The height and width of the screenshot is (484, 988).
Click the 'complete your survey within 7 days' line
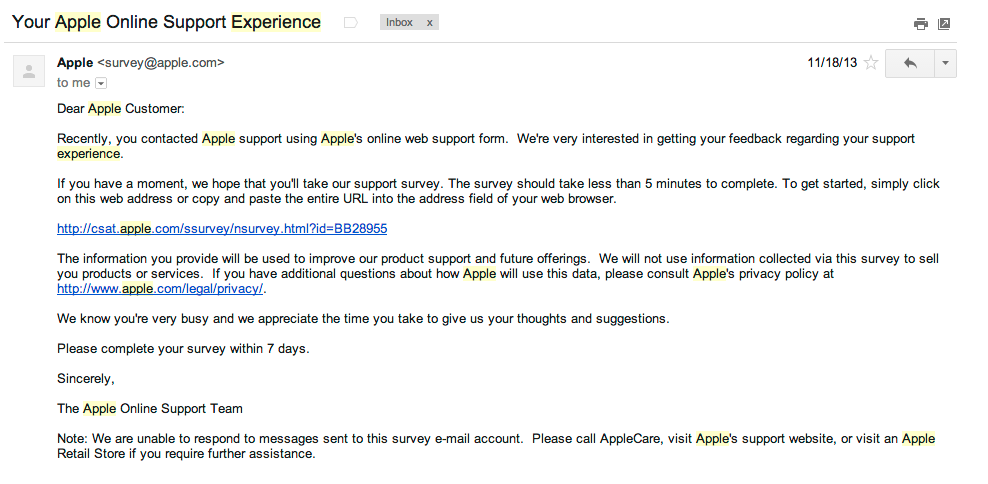[x=183, y=349]
